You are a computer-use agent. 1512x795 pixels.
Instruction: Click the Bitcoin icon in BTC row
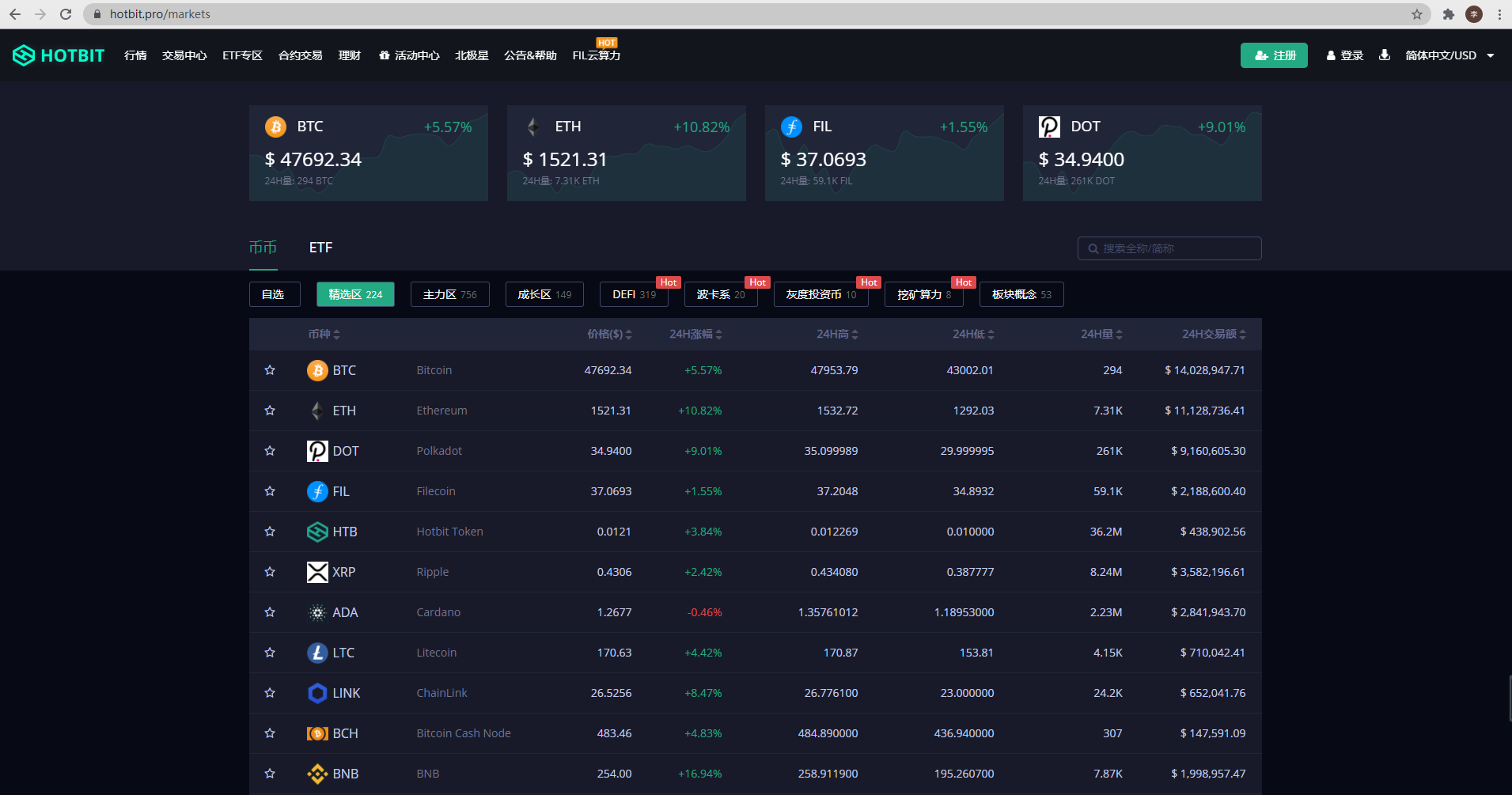point(317,370)
